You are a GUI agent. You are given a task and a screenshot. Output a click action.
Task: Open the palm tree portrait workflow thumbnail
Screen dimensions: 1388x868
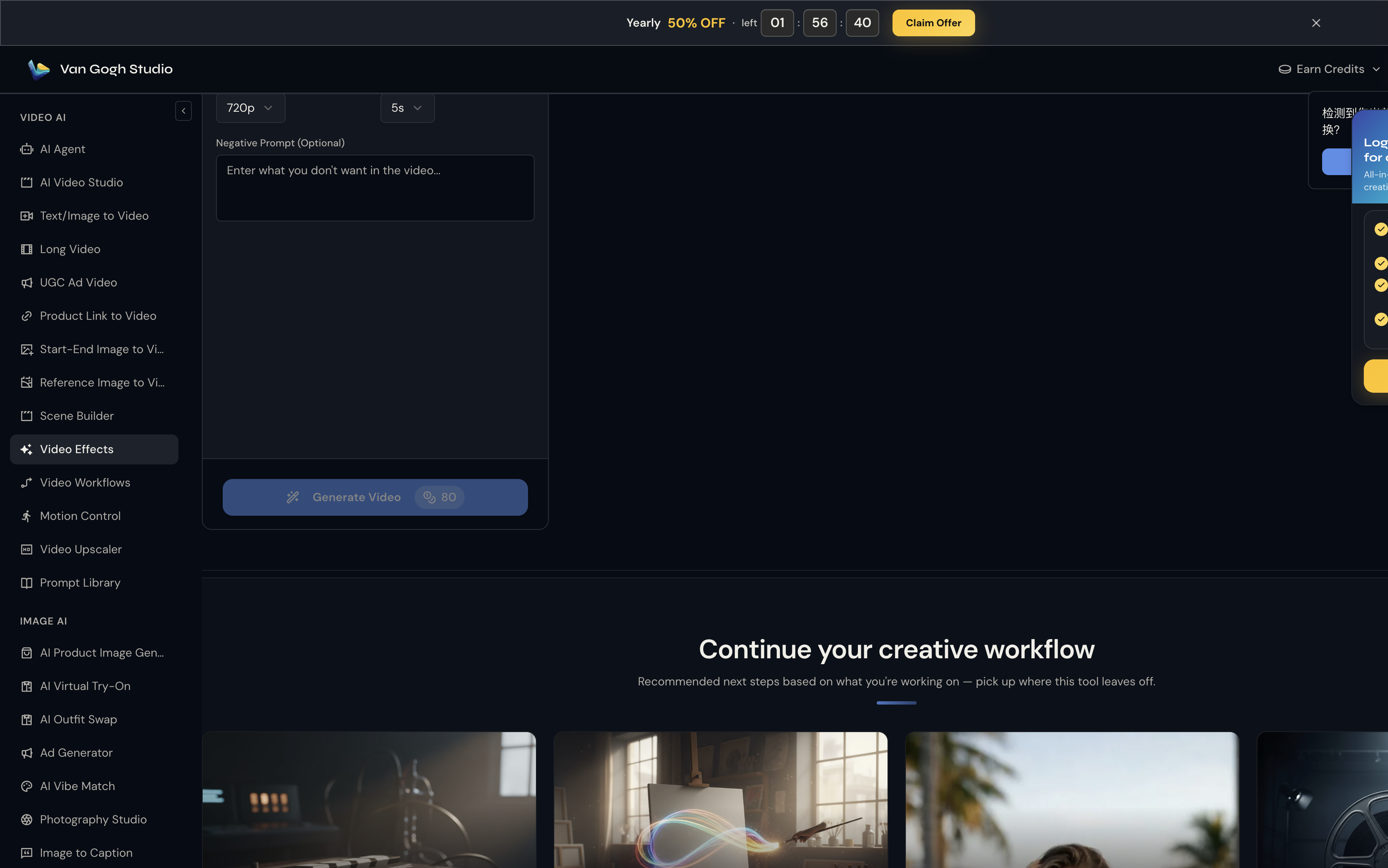1071,800
